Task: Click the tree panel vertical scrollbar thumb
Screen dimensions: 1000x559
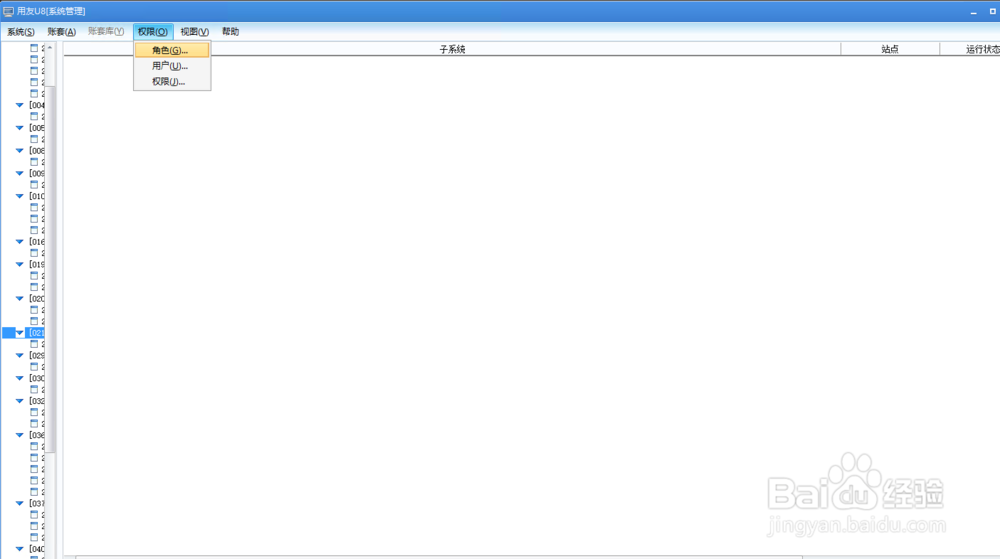Action: 50,268
